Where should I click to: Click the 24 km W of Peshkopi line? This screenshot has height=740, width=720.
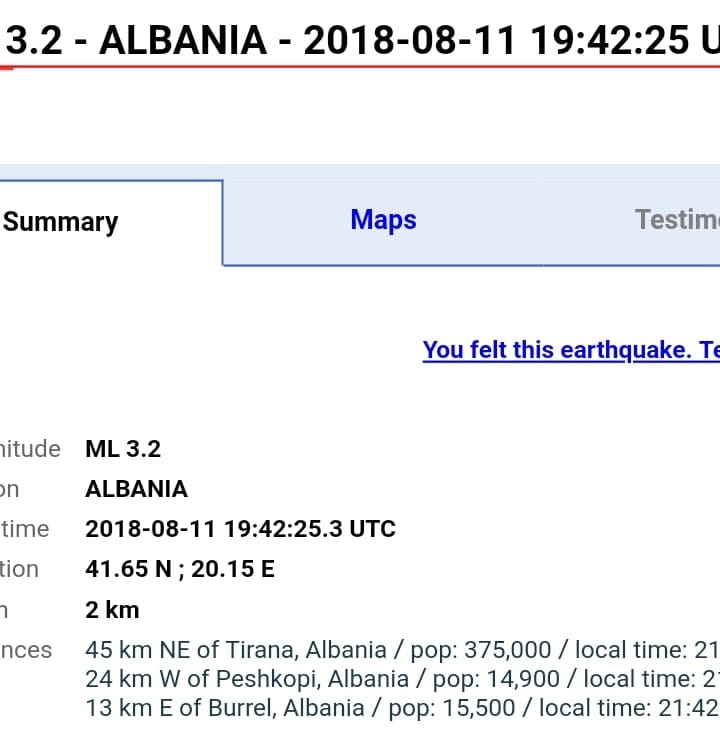click(x=400, y=679)
